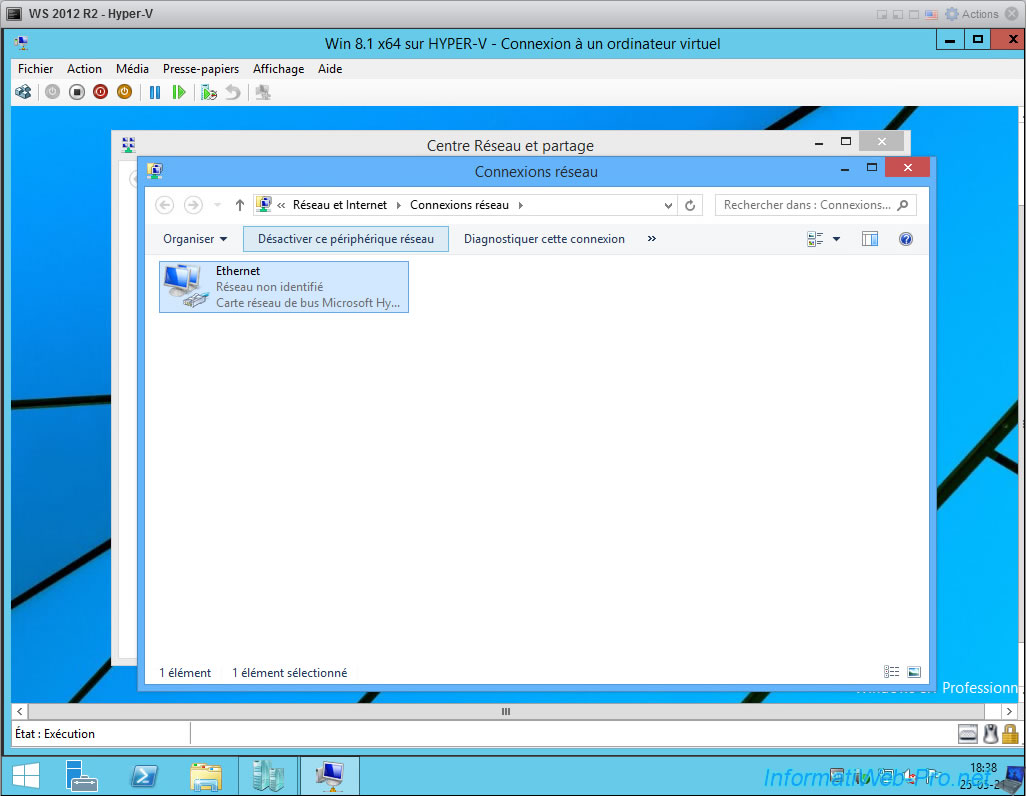Click the VM connection taskbar icon
The height and width of the screenshot is (796, 1026).
tap(330, 776)
